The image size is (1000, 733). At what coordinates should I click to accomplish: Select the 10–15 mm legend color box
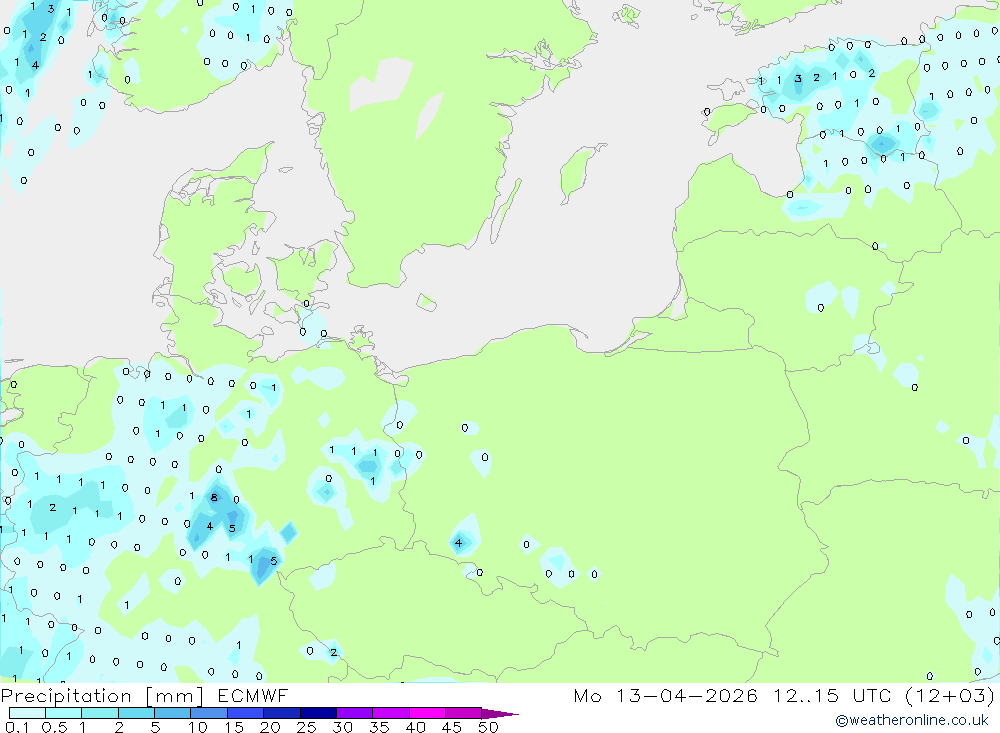(x=209, y=713)
